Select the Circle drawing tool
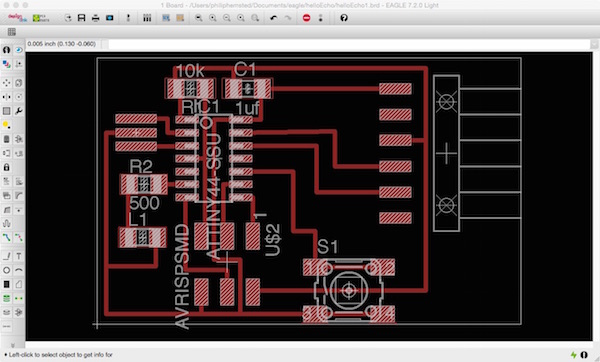Viewport: 600px width, 362px height. 7,270
